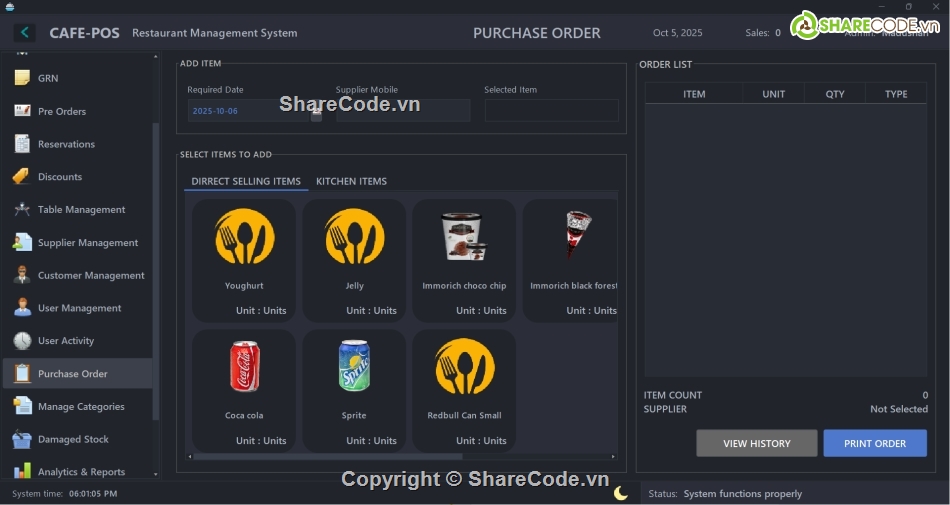Open User Activity clock icon
The height and width of the screenshot is (505, 950).
22,341
